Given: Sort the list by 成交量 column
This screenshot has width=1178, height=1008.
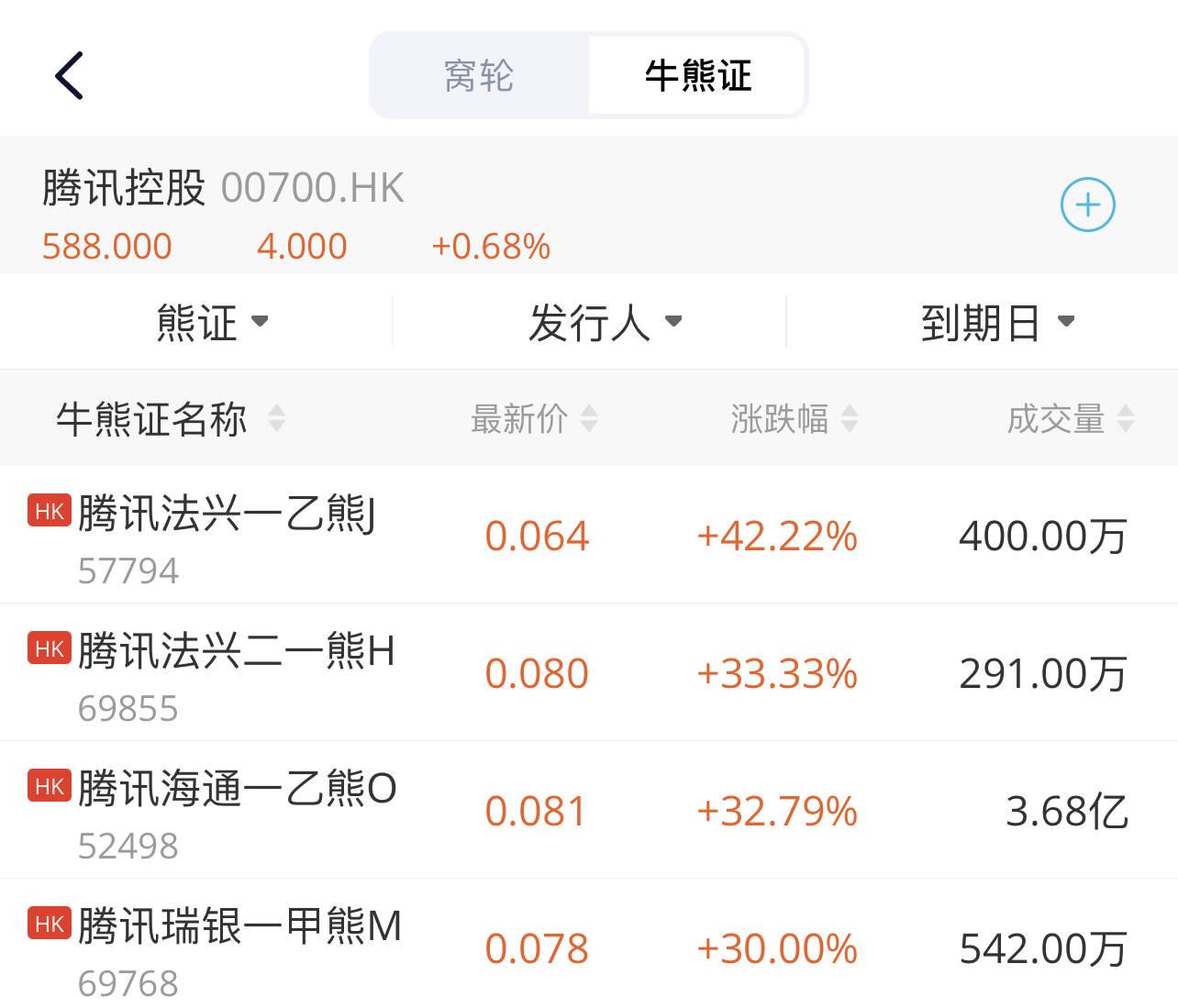Looking at the screenshot, I should coord(1072,419).
